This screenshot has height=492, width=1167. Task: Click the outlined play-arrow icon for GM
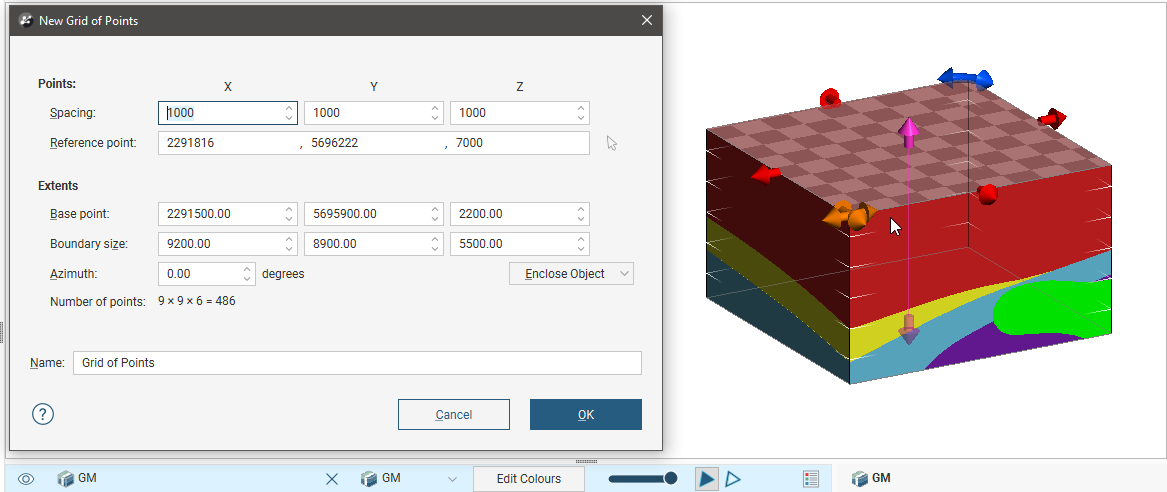point(733,479)
